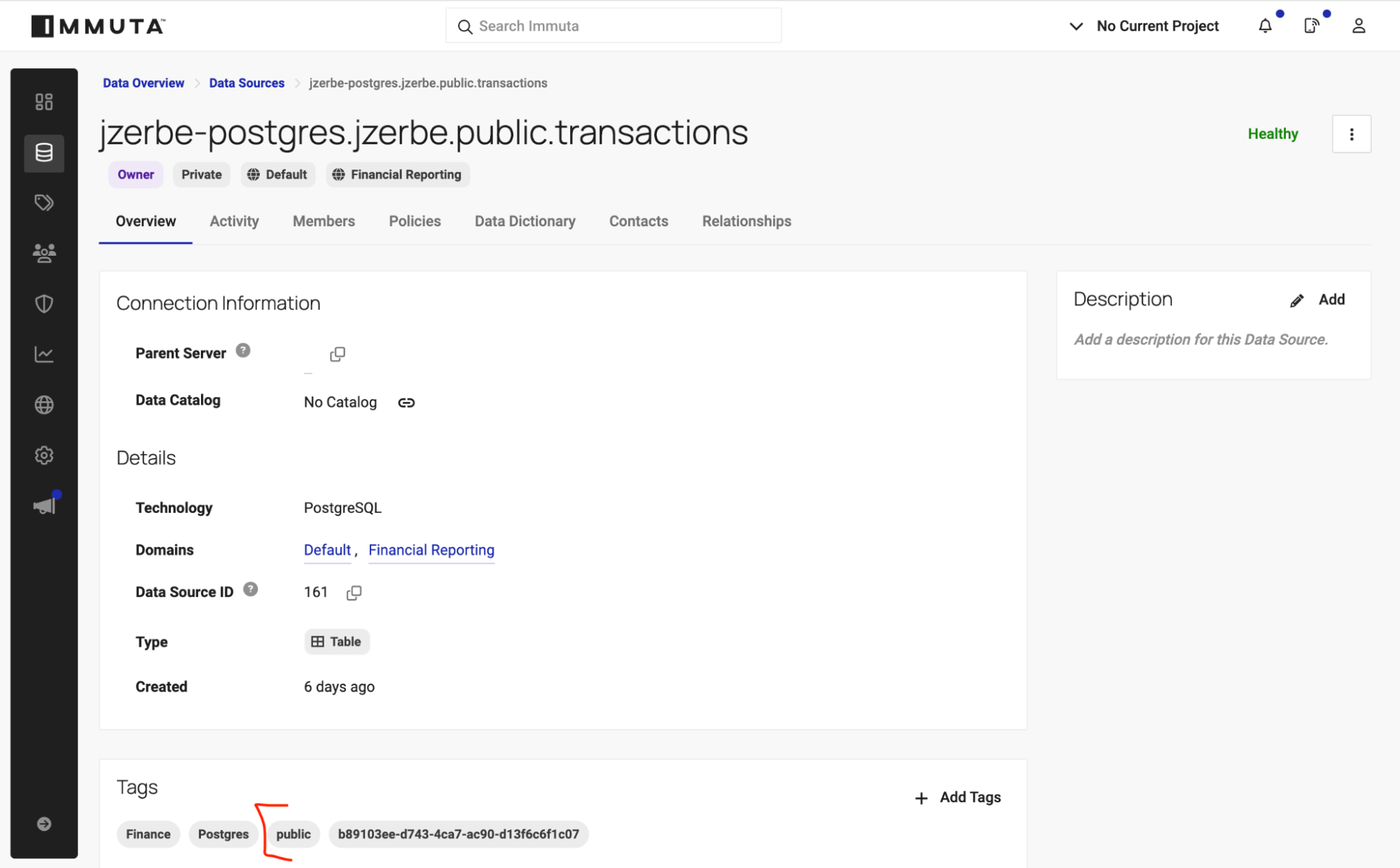Click the b89103ee-d743 UUID tag
Screen dimensions: 1400x868
[x=459, y=834]
